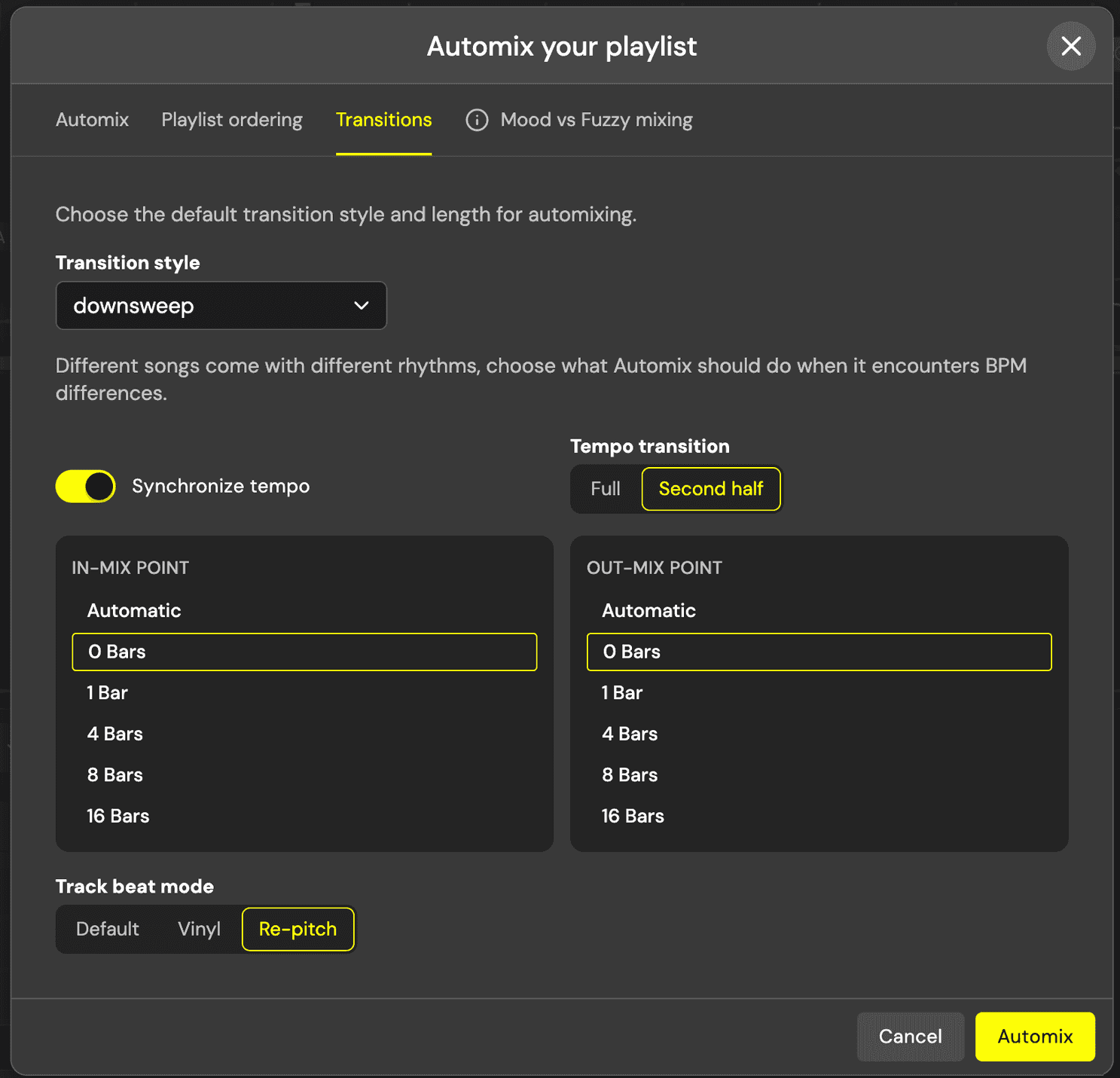Toggle off Synchronize tempo switch
1120x1078 pixels.
(86, 487)
